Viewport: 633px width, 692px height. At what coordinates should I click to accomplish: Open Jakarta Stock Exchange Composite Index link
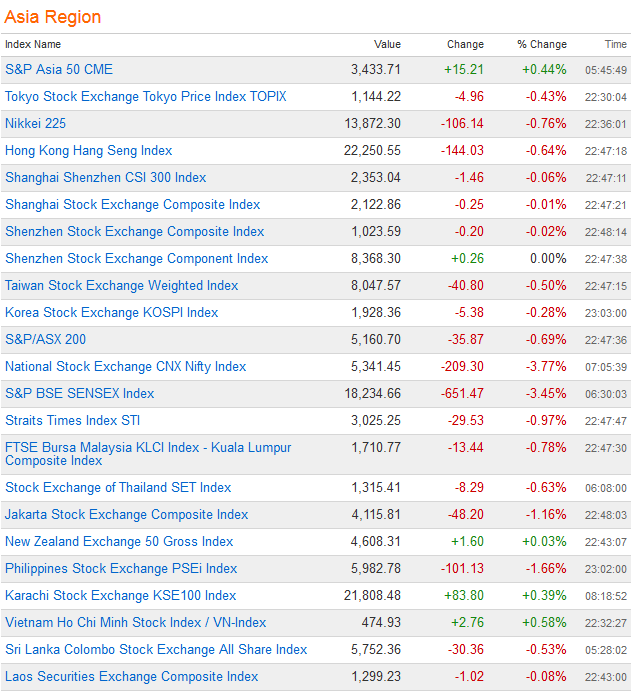coord(126,514)
